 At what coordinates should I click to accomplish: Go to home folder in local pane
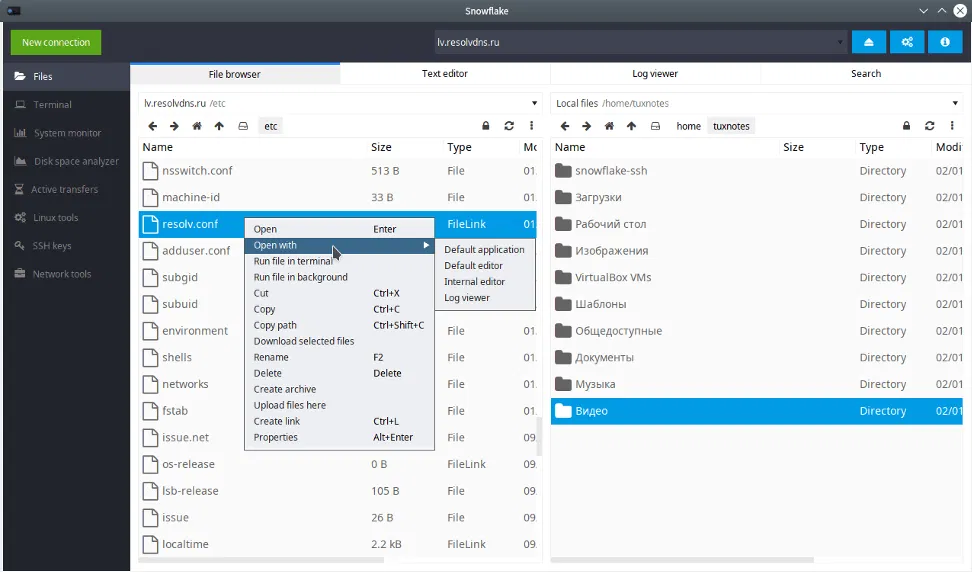click(609, 126)
